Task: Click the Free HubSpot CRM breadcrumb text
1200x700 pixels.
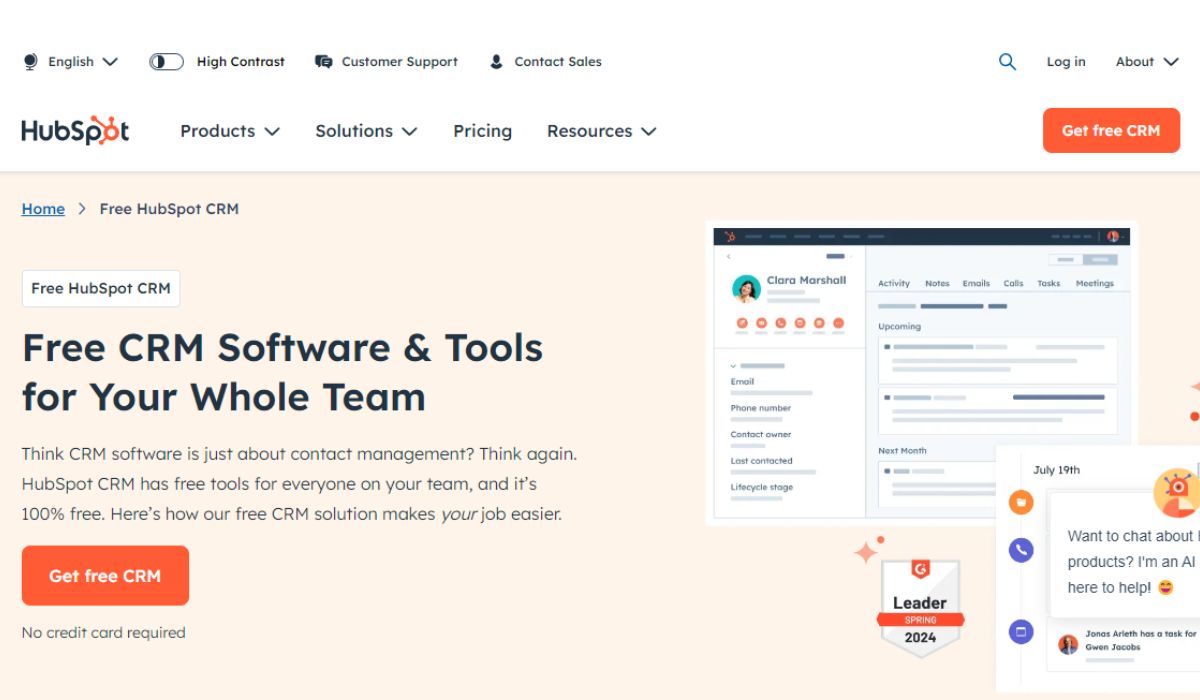Action: [x=169, y=209]
